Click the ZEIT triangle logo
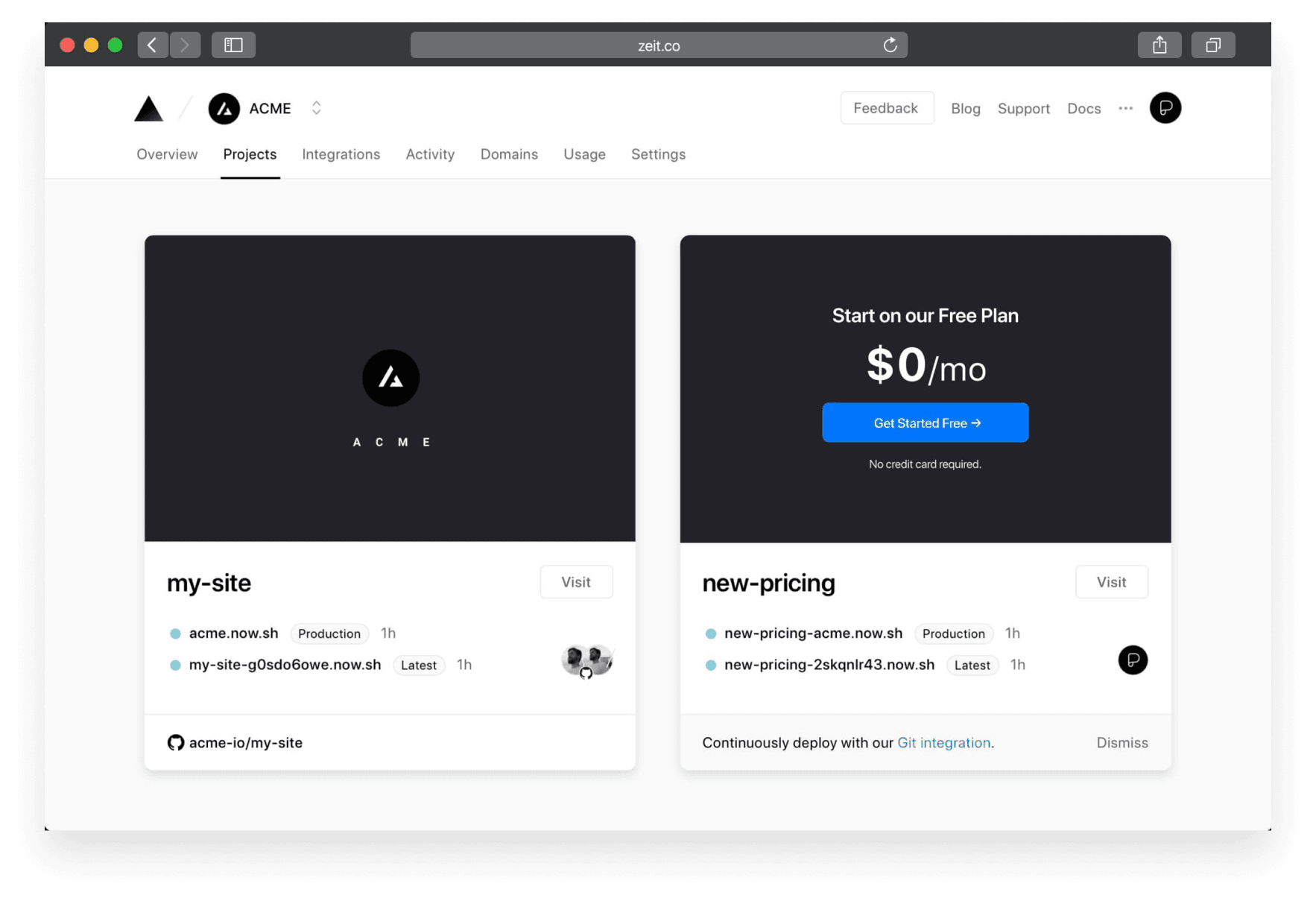This screenshot has width=1316, height=898. click(x=148, y=109)
